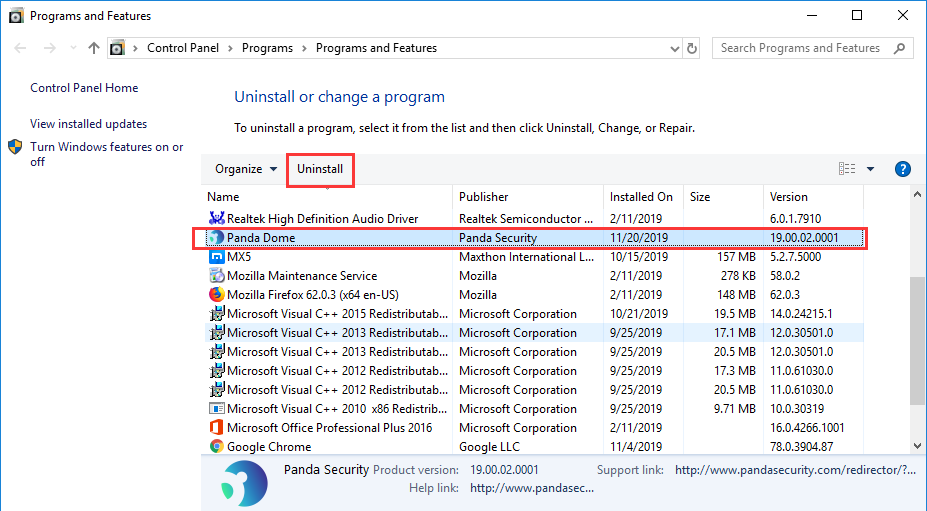The width and height of the screenshot is (927, 511).
Task: Select the Realtek Audio Driver icon
Action: pos(216,219)
